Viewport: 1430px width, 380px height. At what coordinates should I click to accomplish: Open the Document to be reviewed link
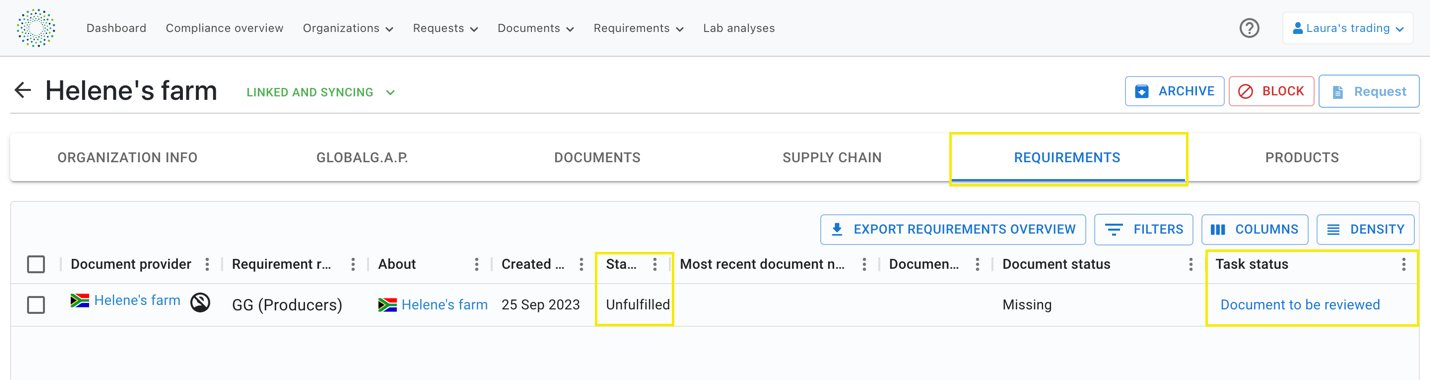point(1300,305)
